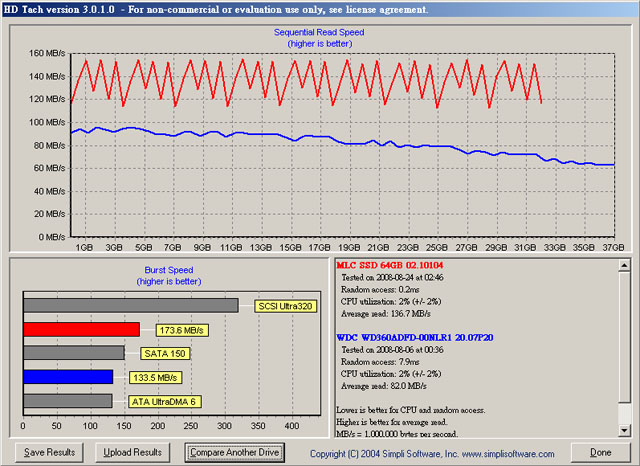
Task: Click the Sequential Read Speed chart title
Action: [319, 32]
